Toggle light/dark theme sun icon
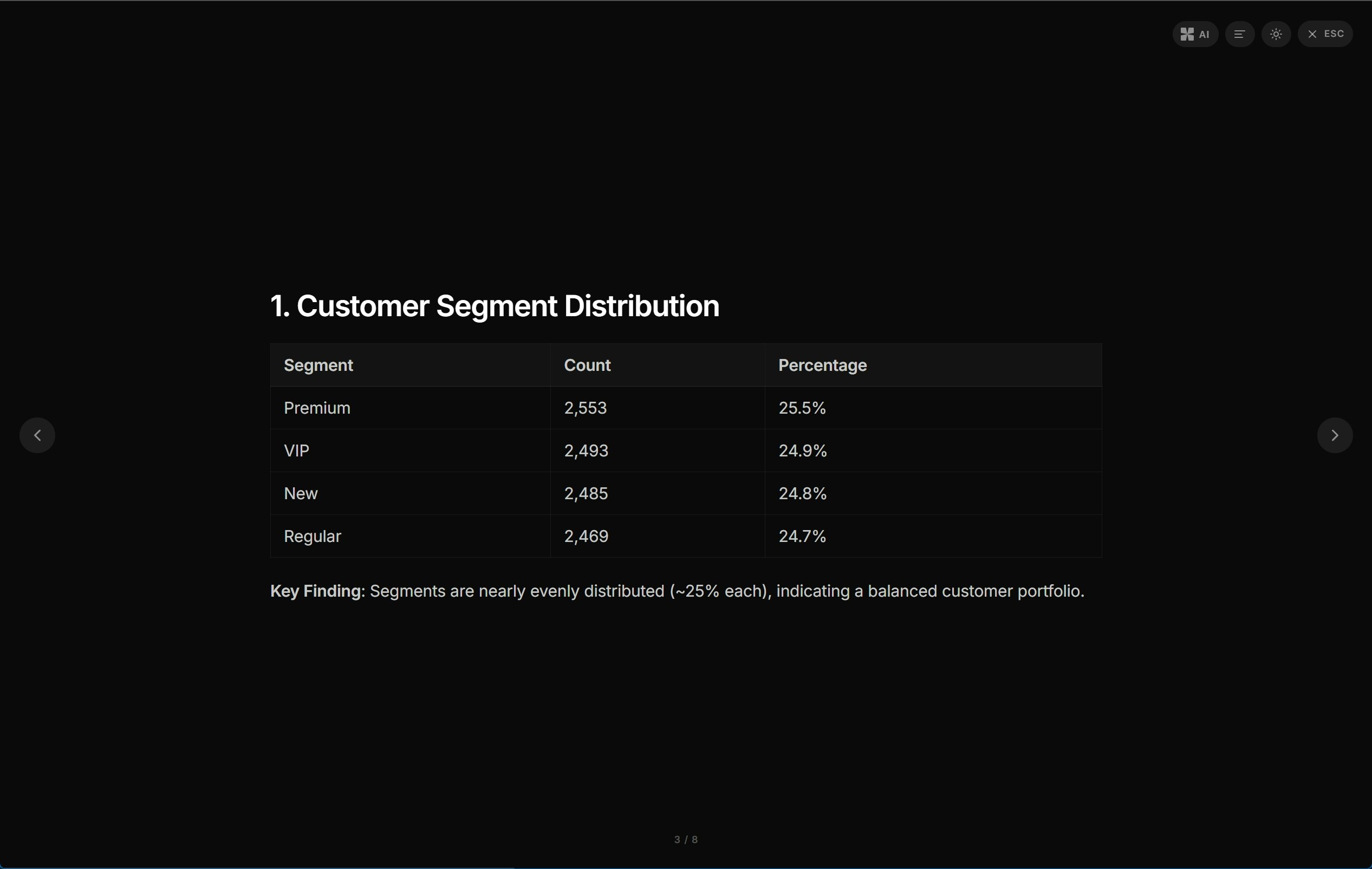1372x869 pixels. 1276,34
